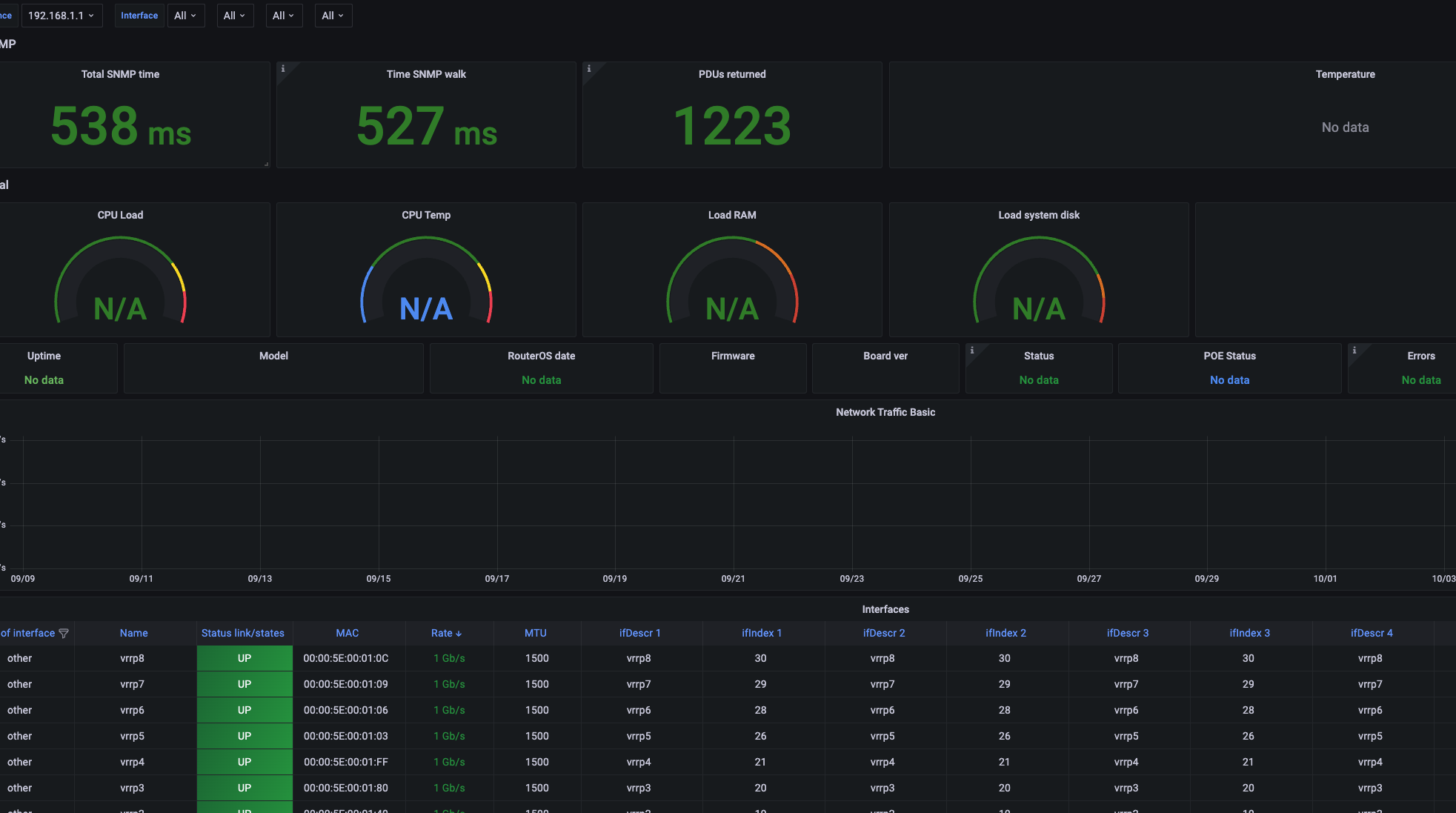1456x813 pixels.
Task: Click Uptime panel title
Action: (x=44, y=356)
